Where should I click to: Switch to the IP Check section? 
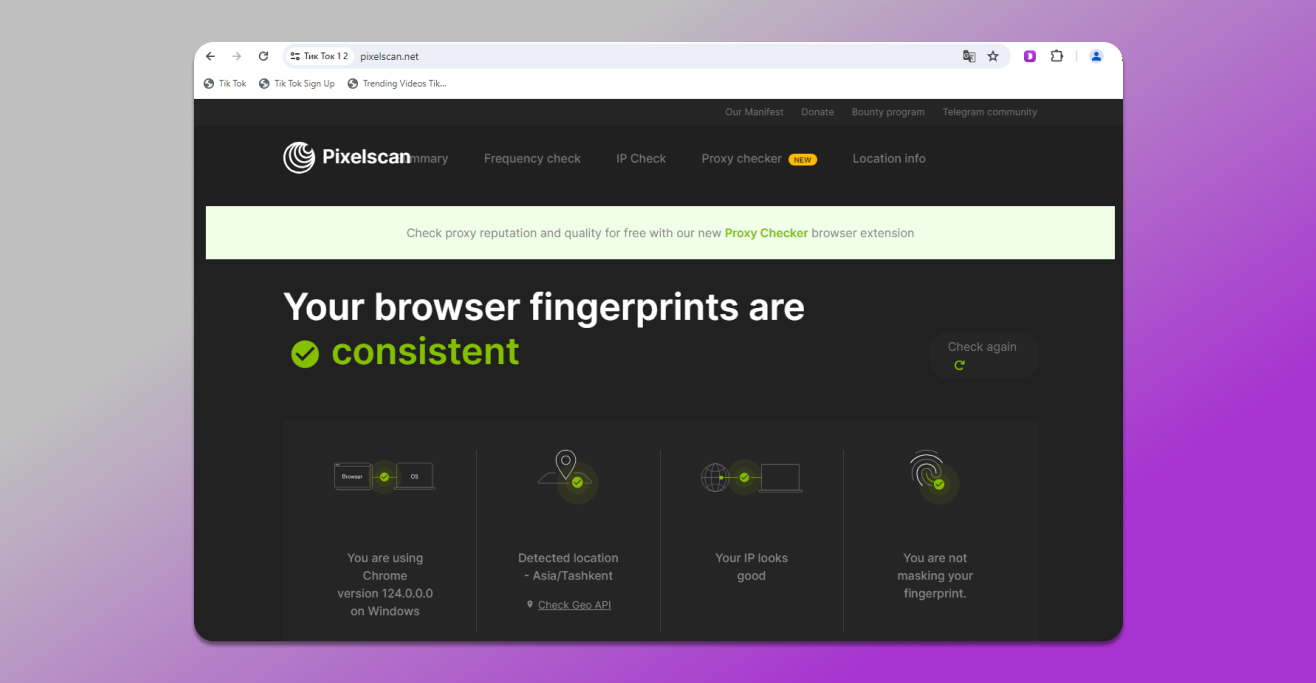[641, 158]
